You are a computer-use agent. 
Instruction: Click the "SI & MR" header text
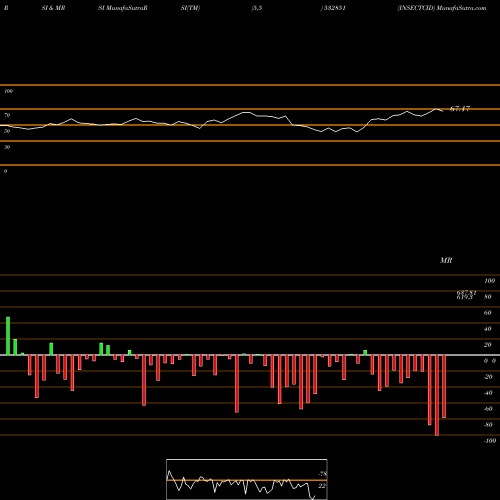(53, 8)
